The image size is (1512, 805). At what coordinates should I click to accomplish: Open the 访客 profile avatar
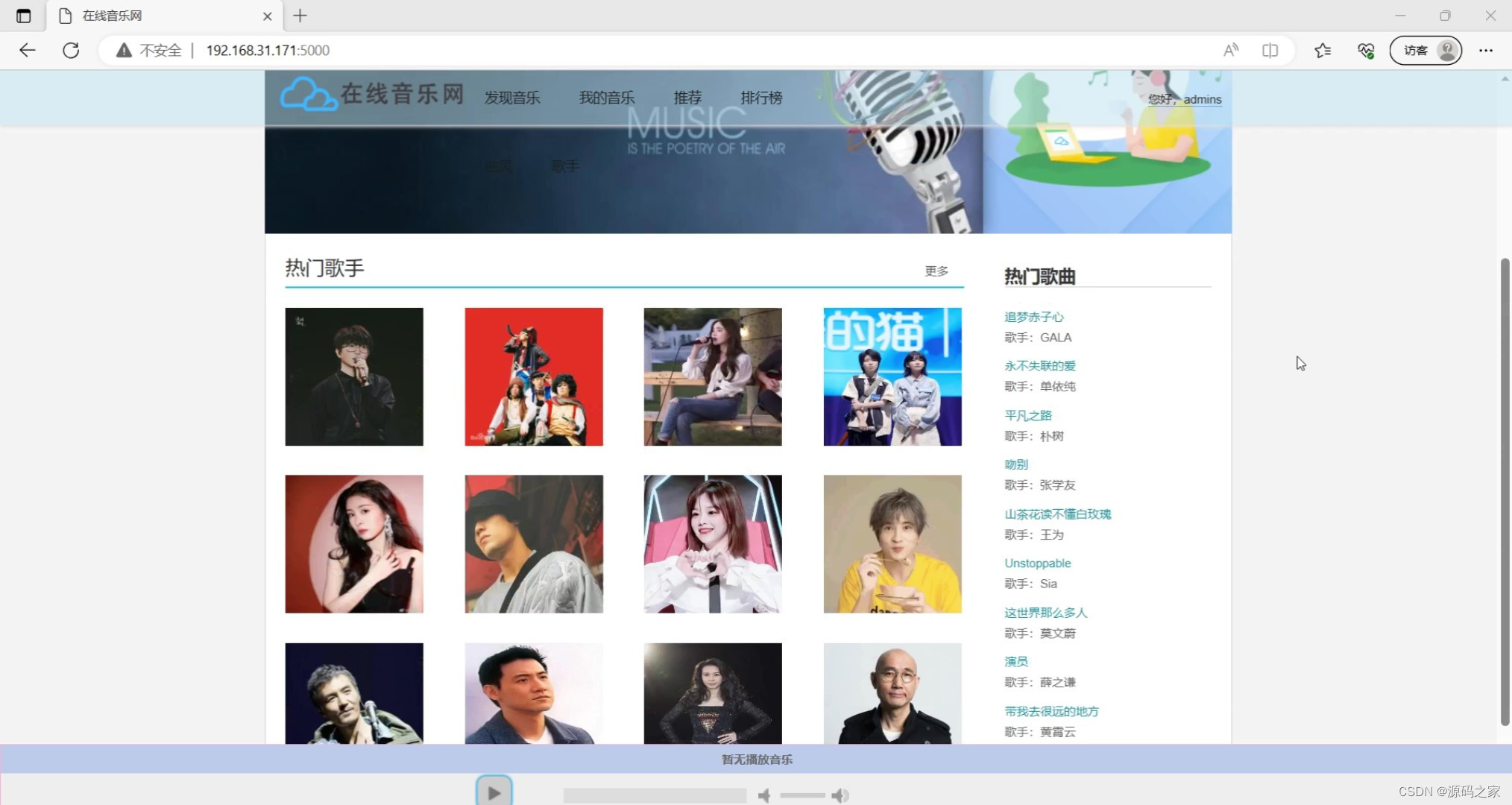click(x=1445, y=50)
